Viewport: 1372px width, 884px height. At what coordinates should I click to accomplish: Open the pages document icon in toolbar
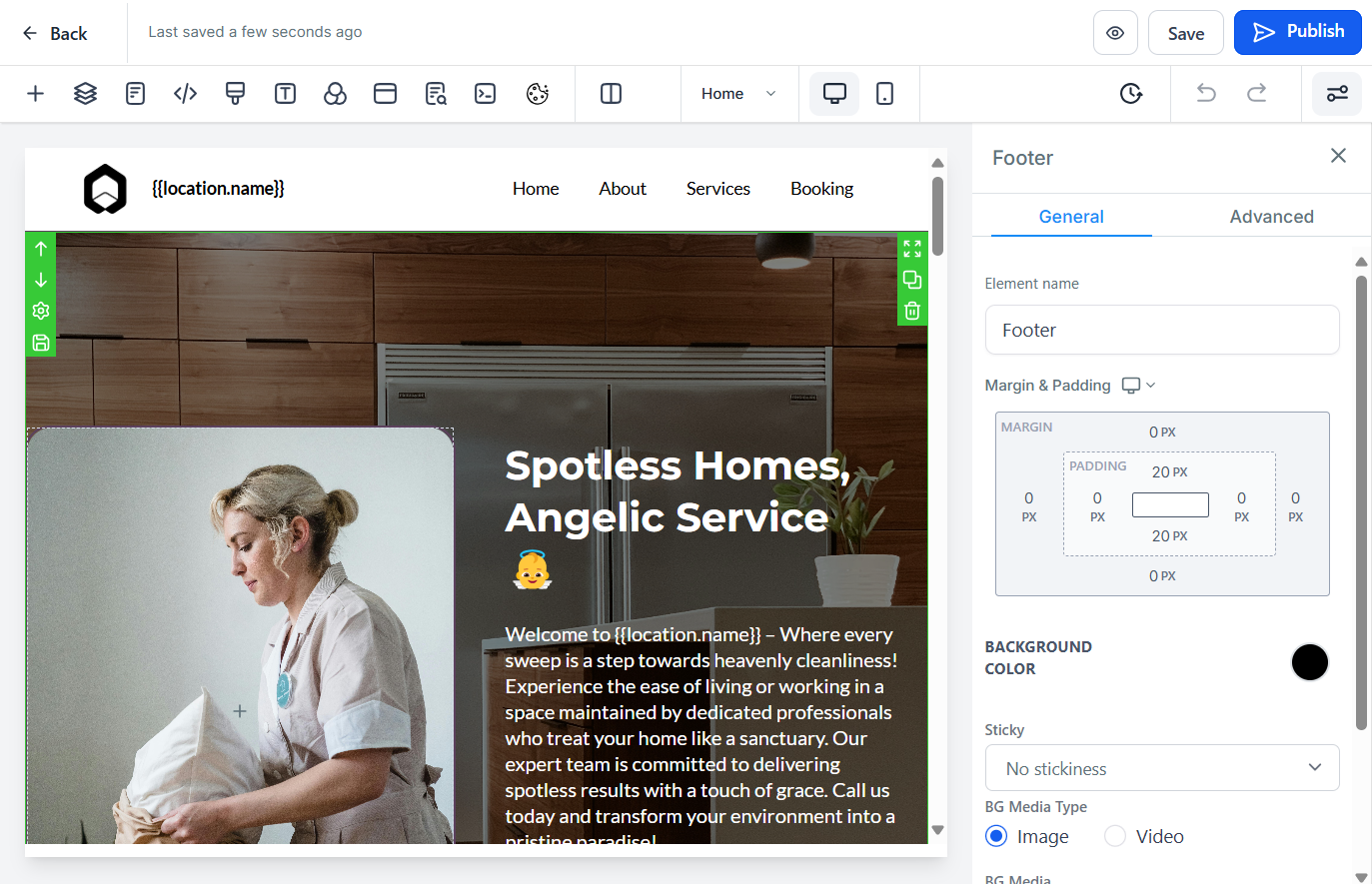[x=135, y=94]
